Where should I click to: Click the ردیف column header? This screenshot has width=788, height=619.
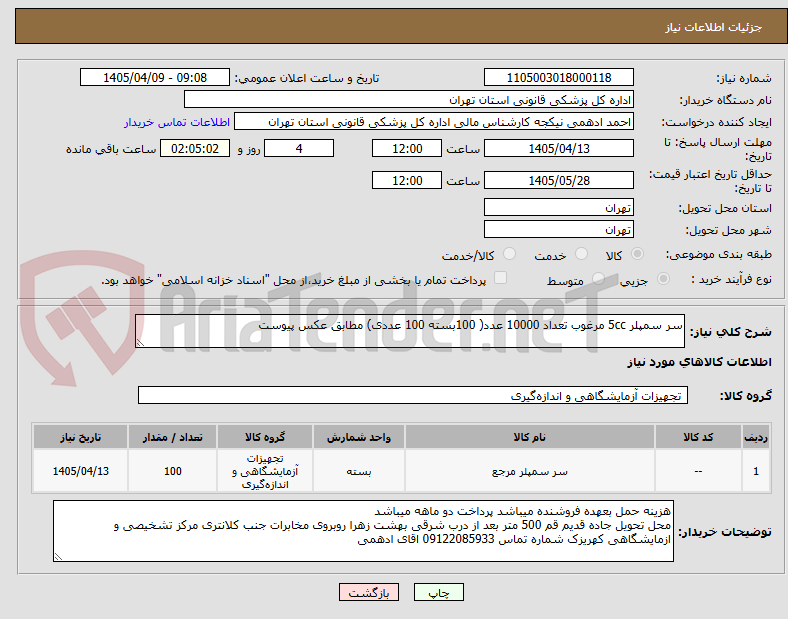coord(756,437)
